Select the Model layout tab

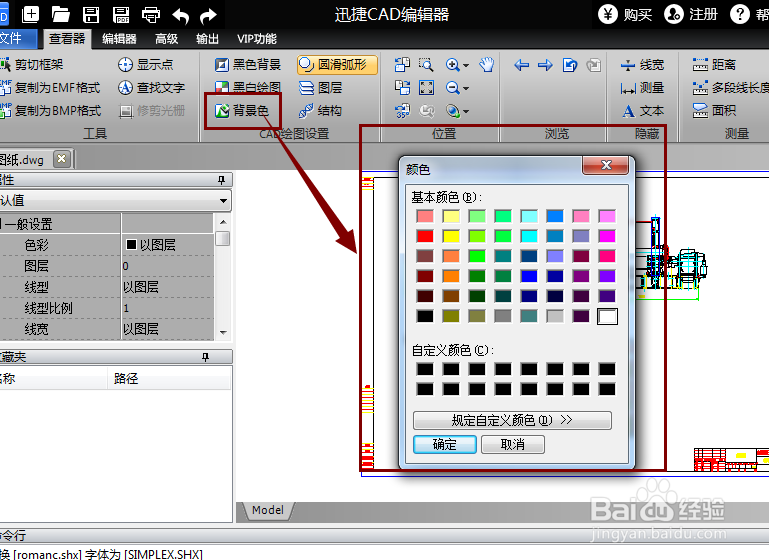(268, 510)
